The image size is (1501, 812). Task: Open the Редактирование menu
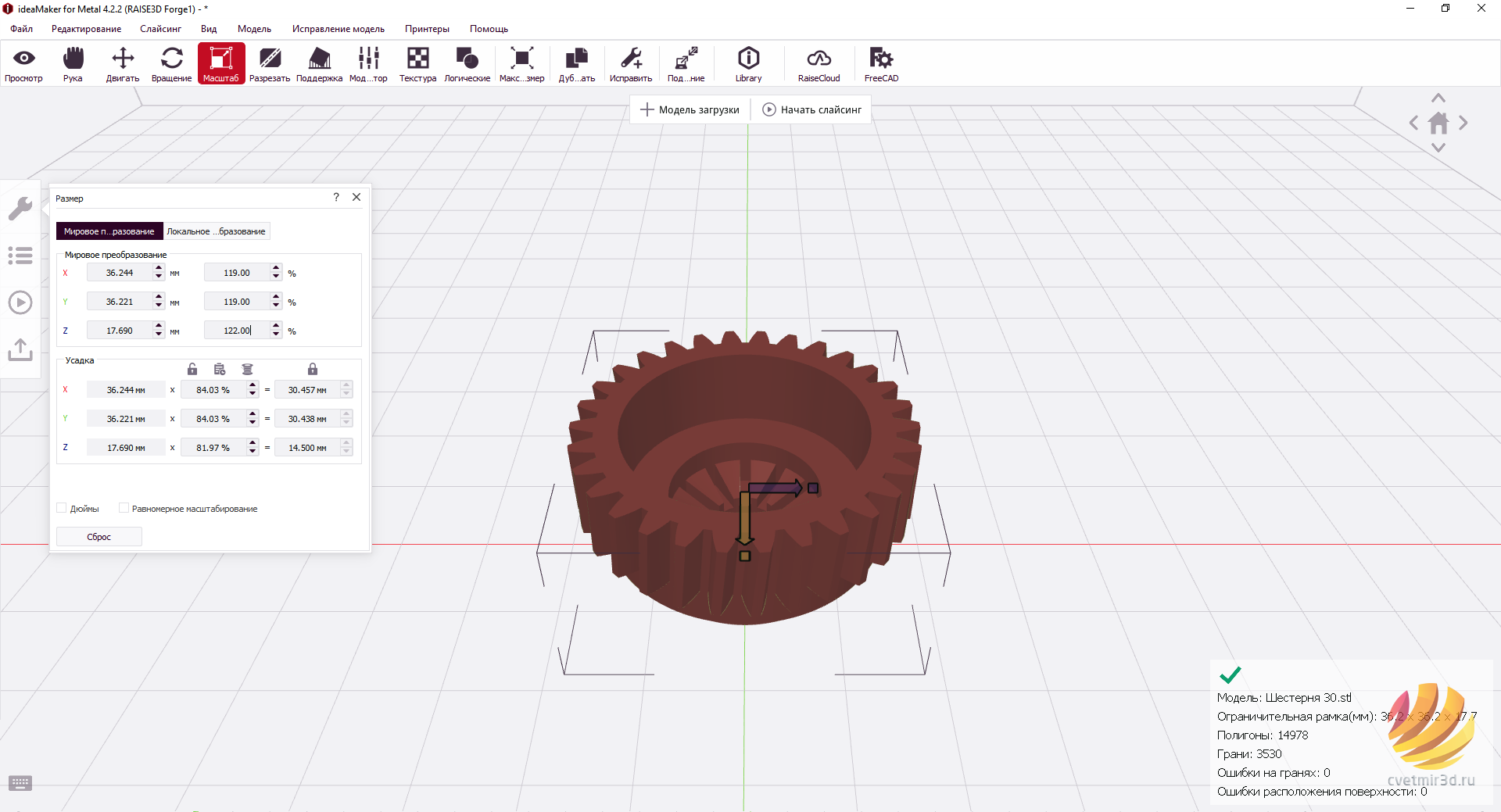(86, 29)
